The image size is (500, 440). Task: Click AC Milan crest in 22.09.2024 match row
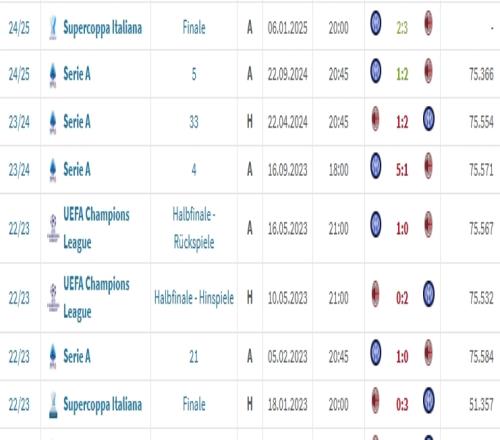click(428, 71)
